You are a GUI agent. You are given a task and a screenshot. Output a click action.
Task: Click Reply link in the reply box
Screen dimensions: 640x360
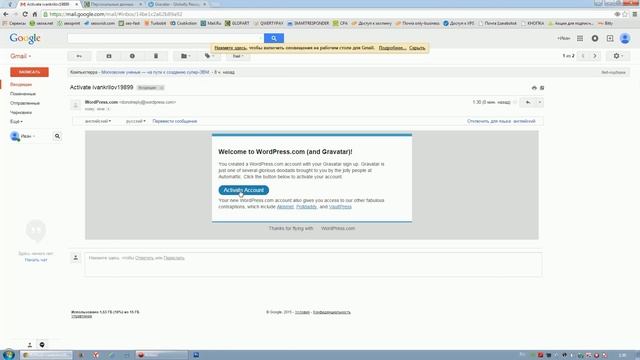tap(144, 258)
